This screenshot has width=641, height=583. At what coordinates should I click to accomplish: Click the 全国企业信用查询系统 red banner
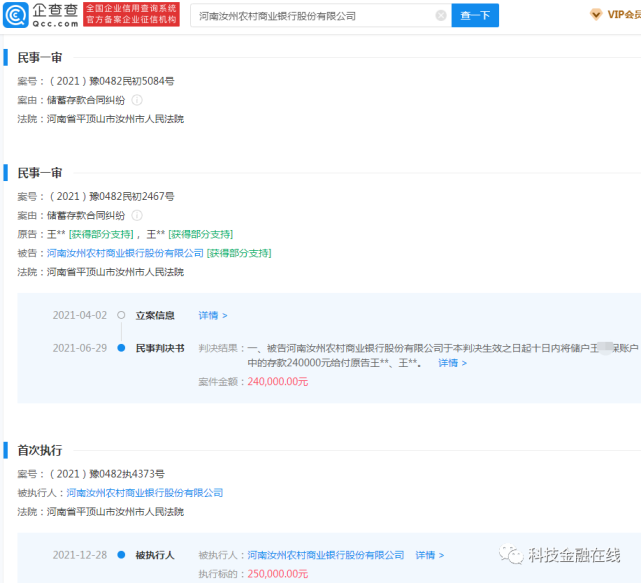click(132, 15)
